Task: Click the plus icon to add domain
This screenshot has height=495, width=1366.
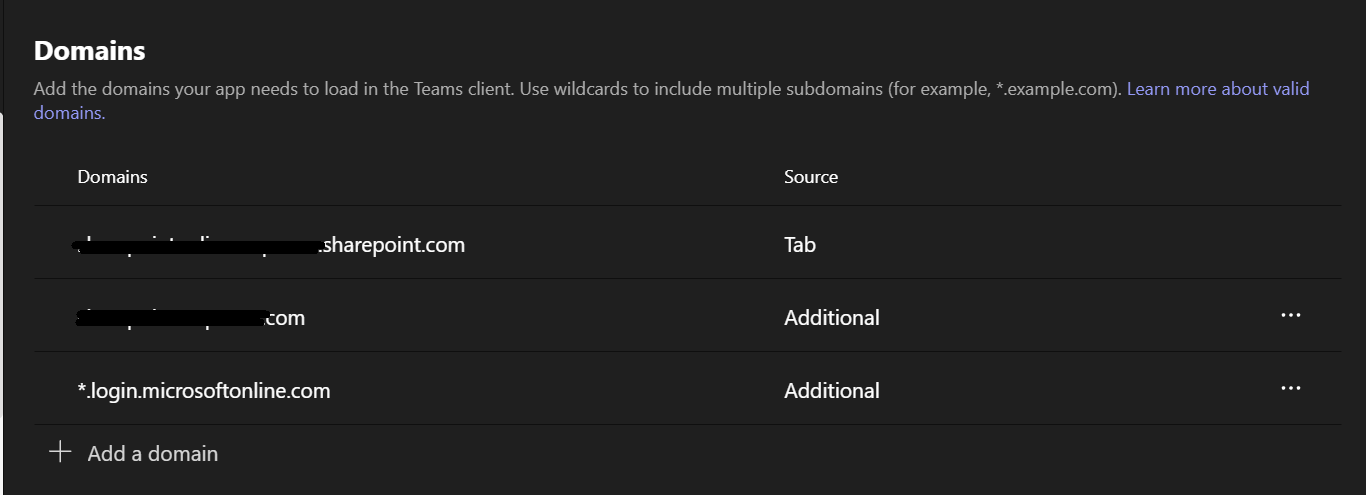Action: pyautogui.click(x=60, y=452)
